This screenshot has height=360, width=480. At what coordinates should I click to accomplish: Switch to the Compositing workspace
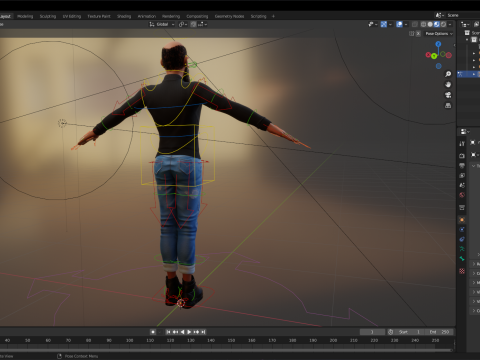coord(197,16)
